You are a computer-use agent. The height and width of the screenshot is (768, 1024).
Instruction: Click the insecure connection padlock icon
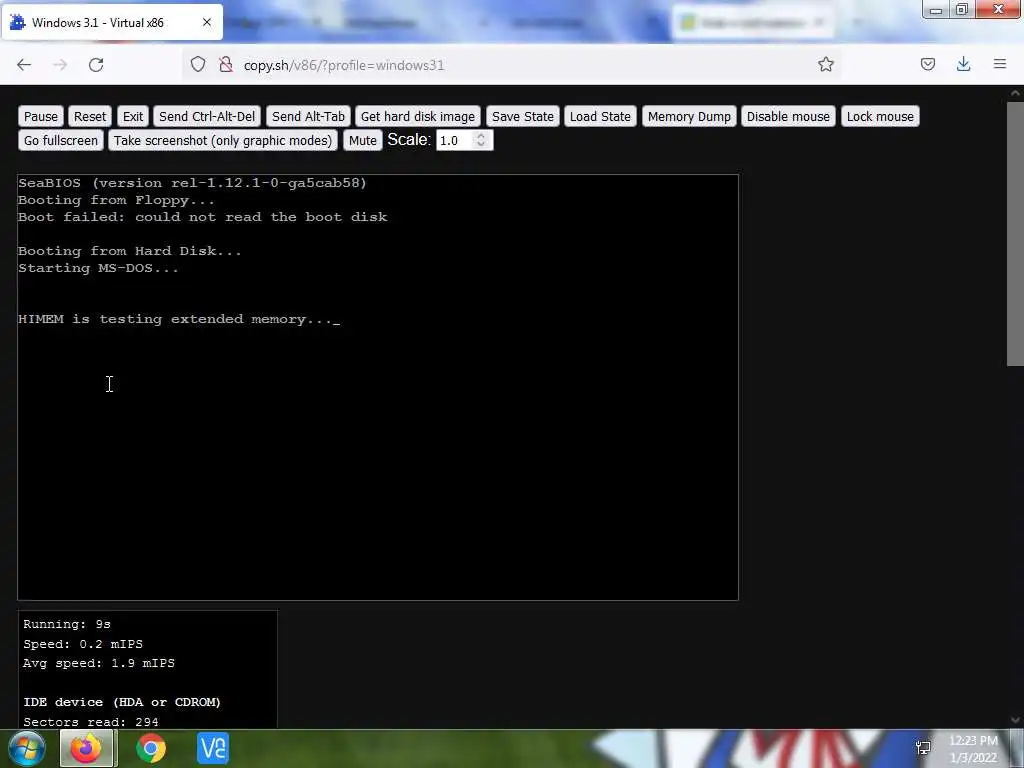pyautogui.click(x=226, y=64)
